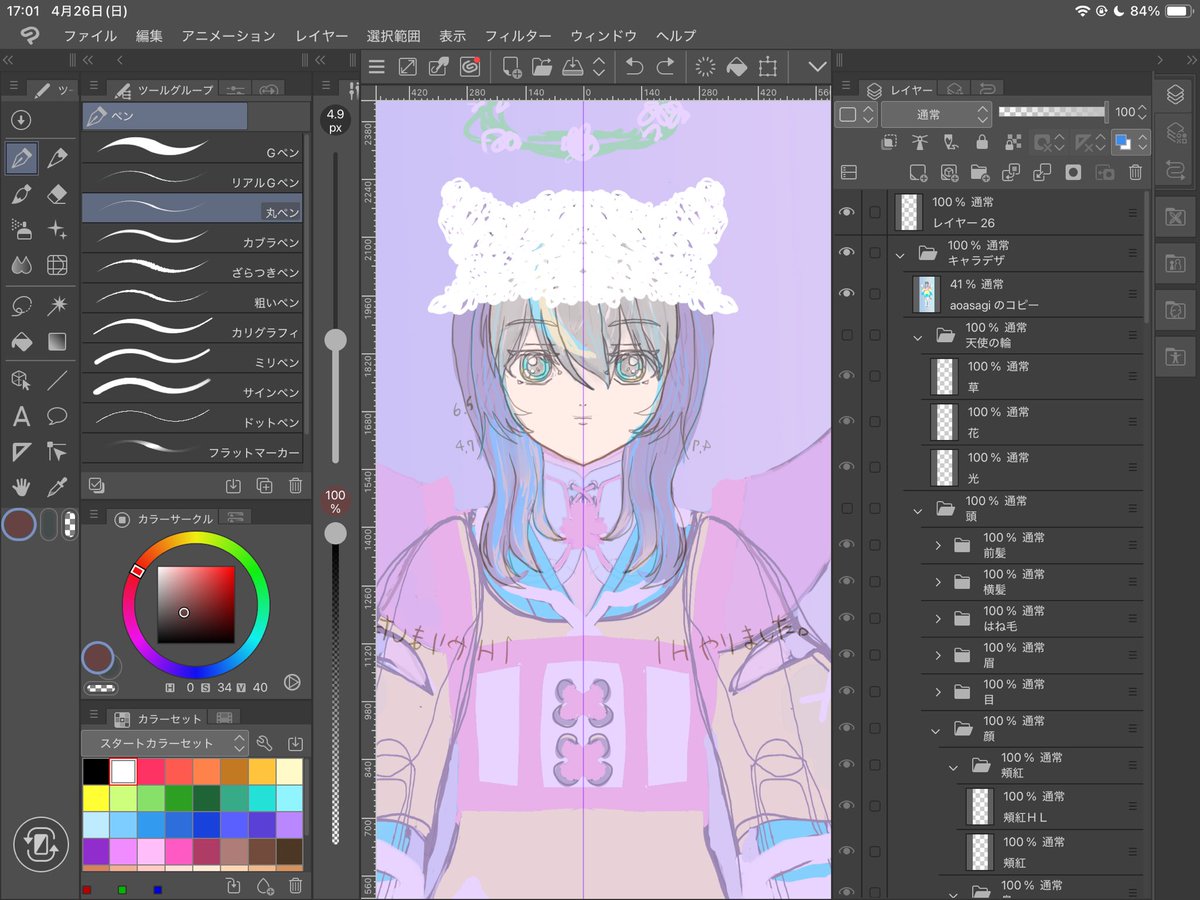Screen dimensions: 1200x900
Task: Choose the フラットマーカー sub tool
Action: click(192, 448)
